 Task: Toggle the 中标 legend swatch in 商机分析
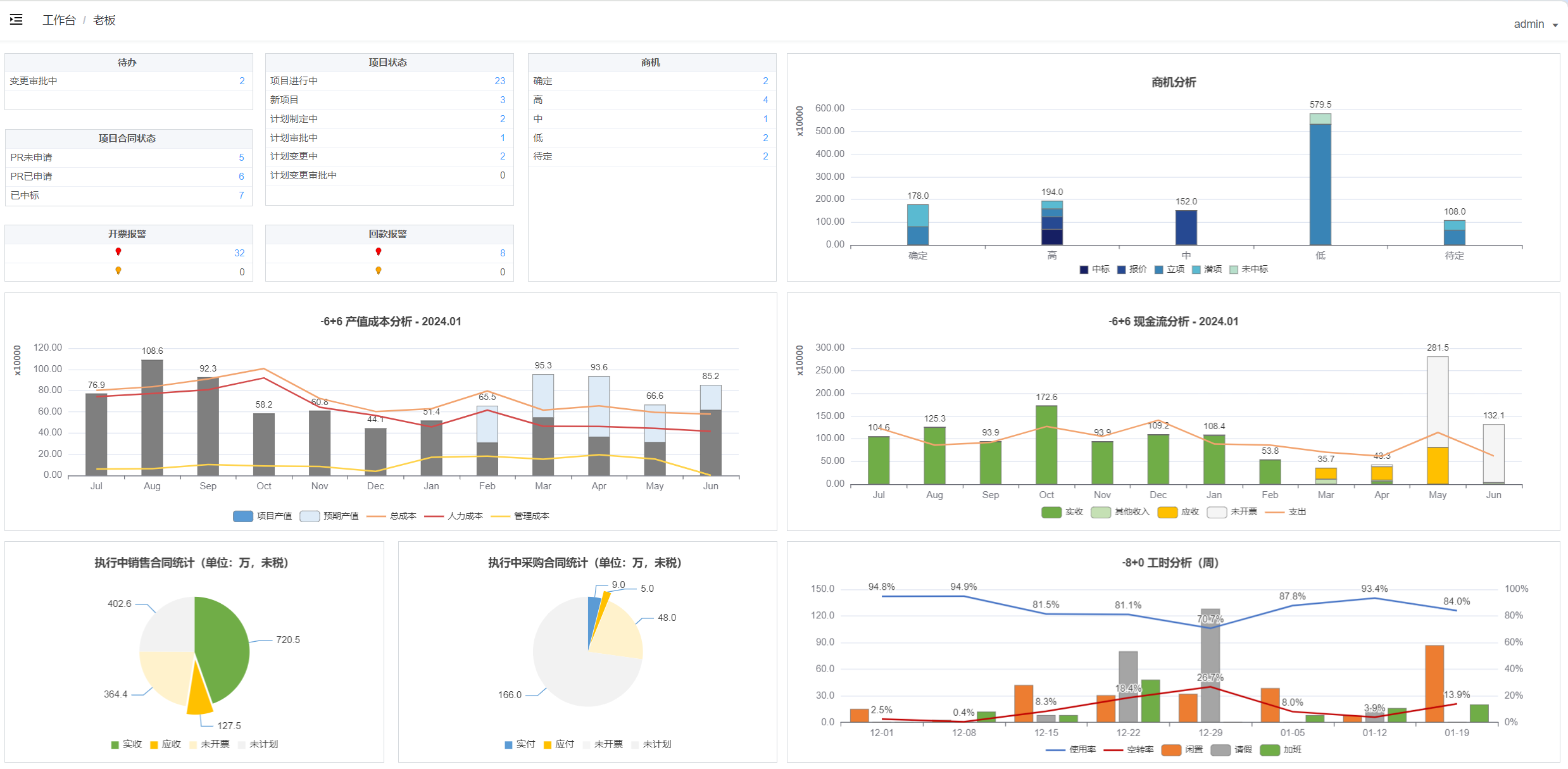click(1084, 270)
